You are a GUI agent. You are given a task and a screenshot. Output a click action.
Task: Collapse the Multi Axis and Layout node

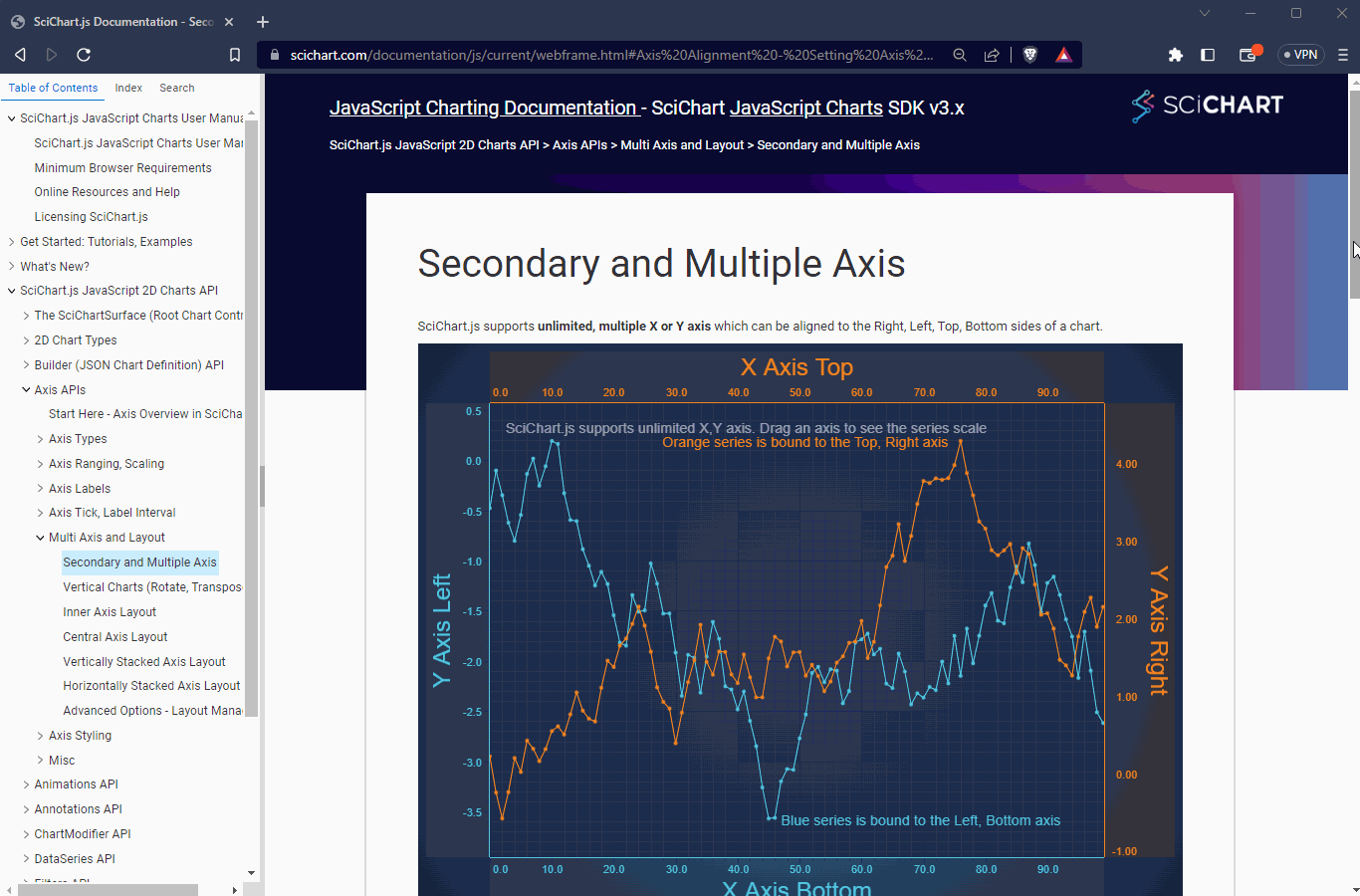click(40, 538)
